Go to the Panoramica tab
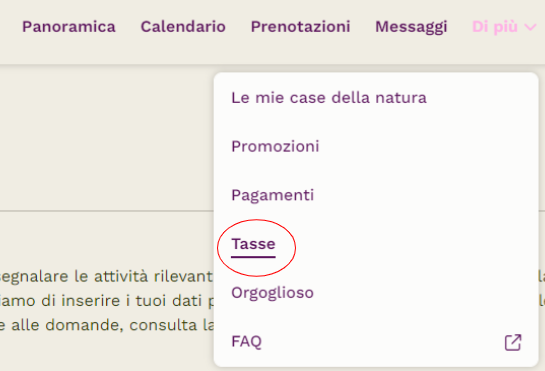 (x=69, y=27)
